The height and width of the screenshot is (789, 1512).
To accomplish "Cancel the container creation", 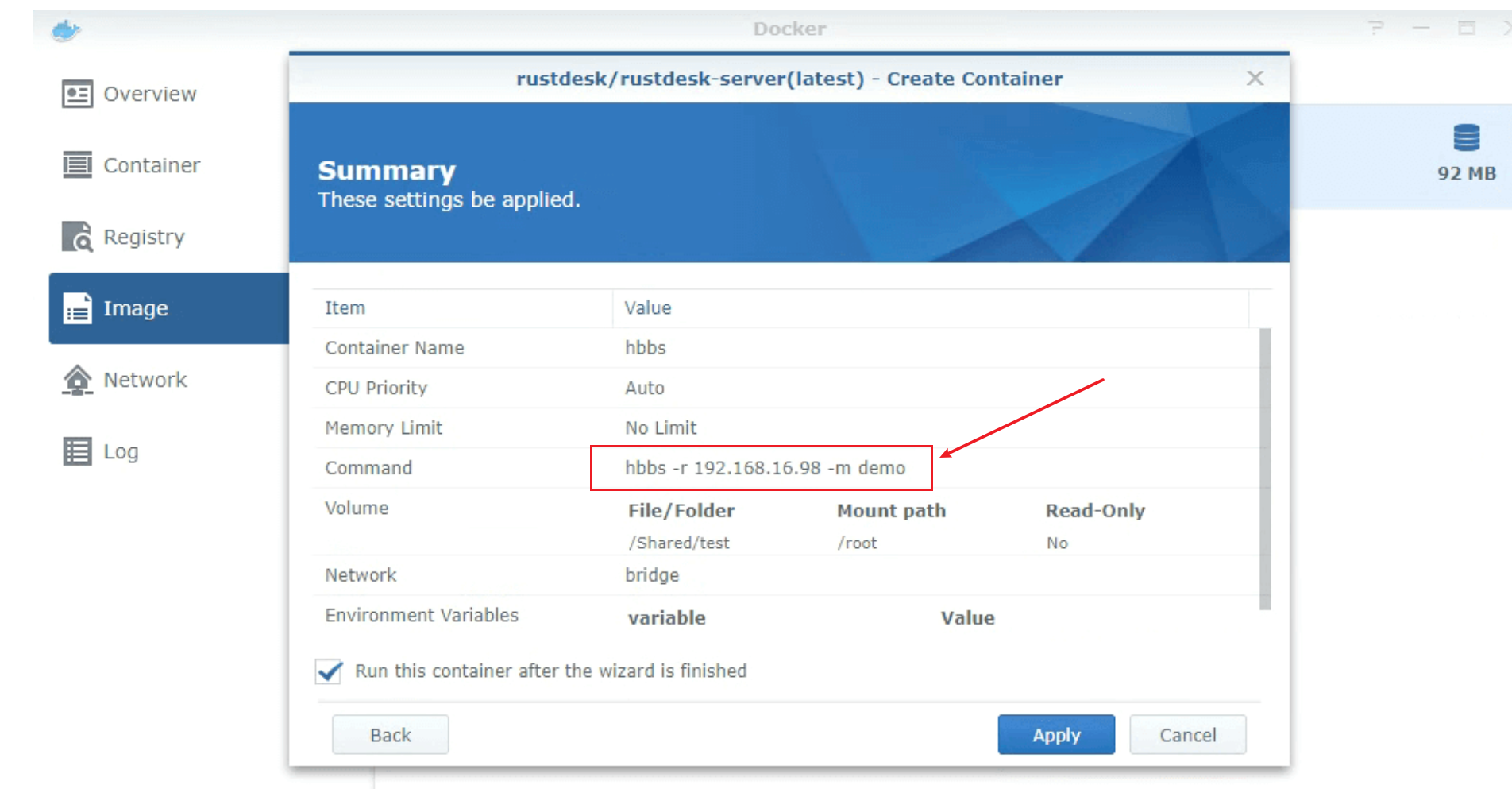I will [1187, 734].
